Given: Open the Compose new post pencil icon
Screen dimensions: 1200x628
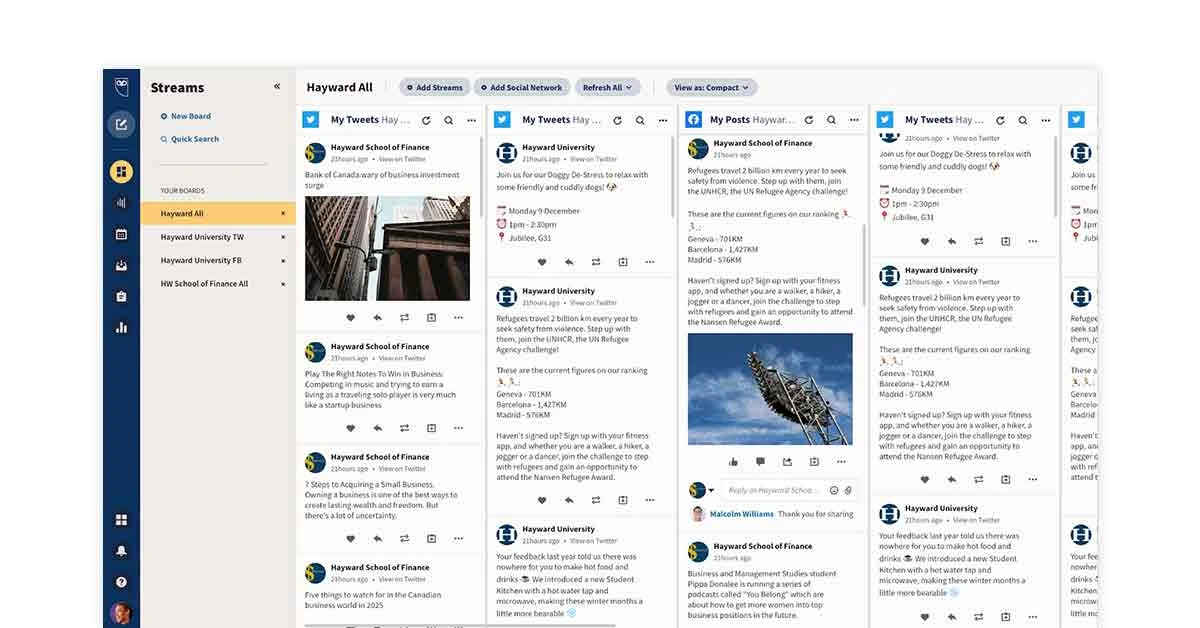Looking at the screenshot, I should (x=120, y=122).
